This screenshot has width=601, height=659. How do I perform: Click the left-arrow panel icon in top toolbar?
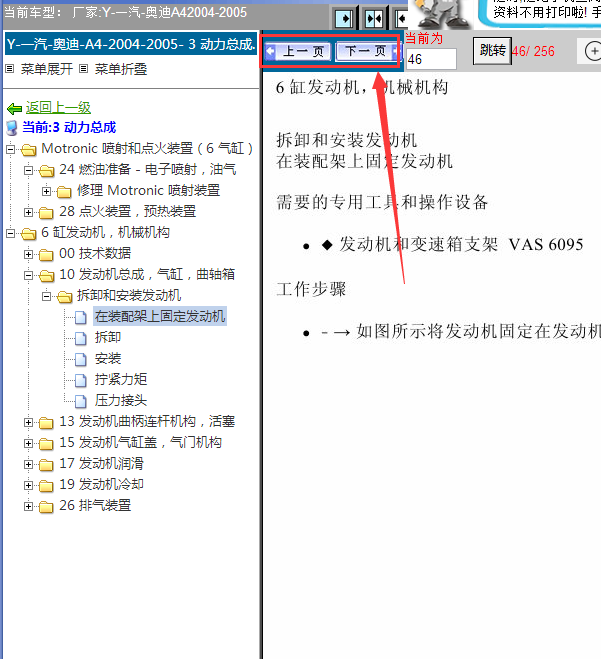(402, 19)
